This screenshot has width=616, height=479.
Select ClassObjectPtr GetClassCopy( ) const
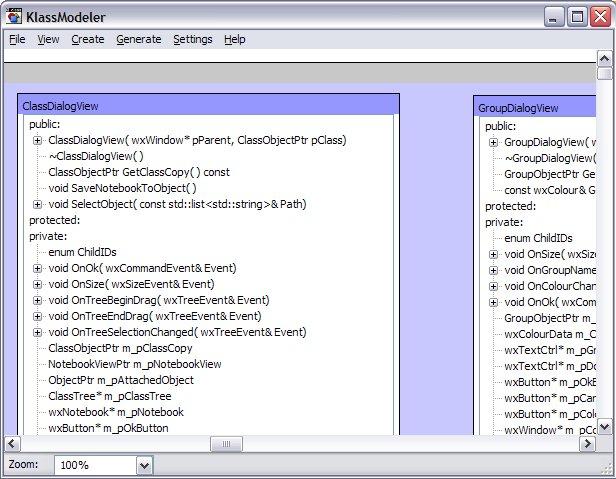point(139,172)
